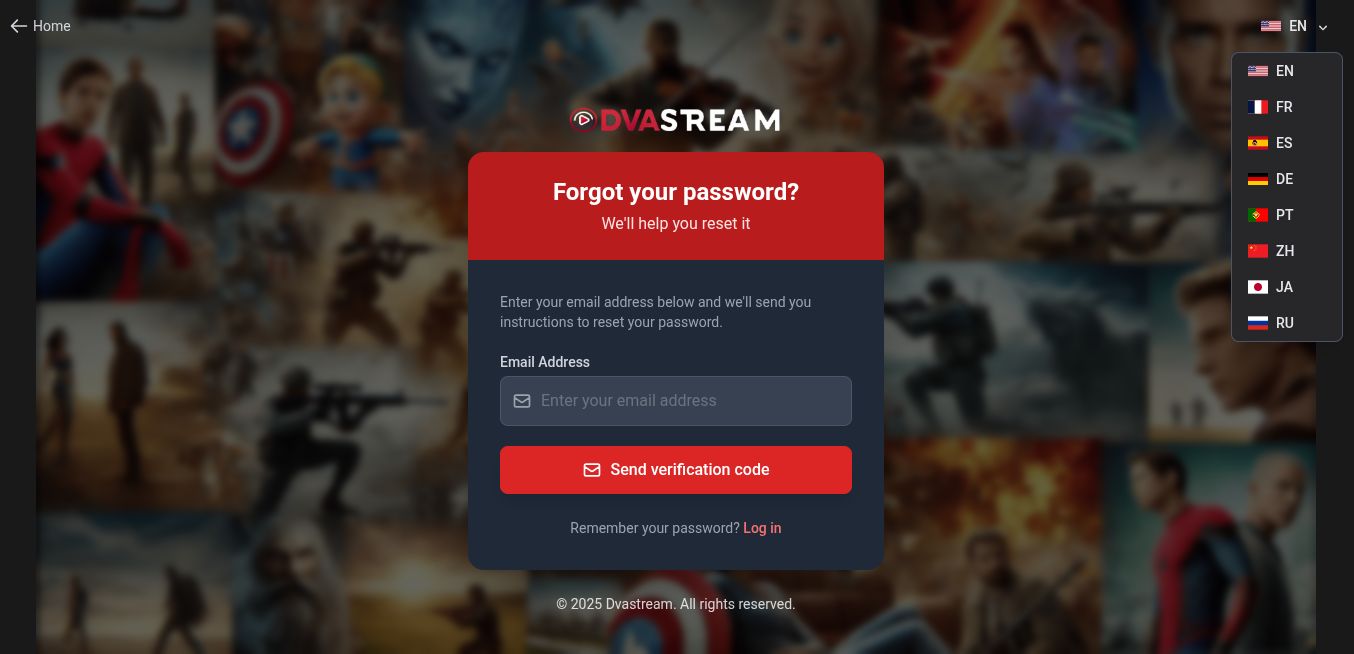Click the Japanese flag icon

pos(1258,287)
